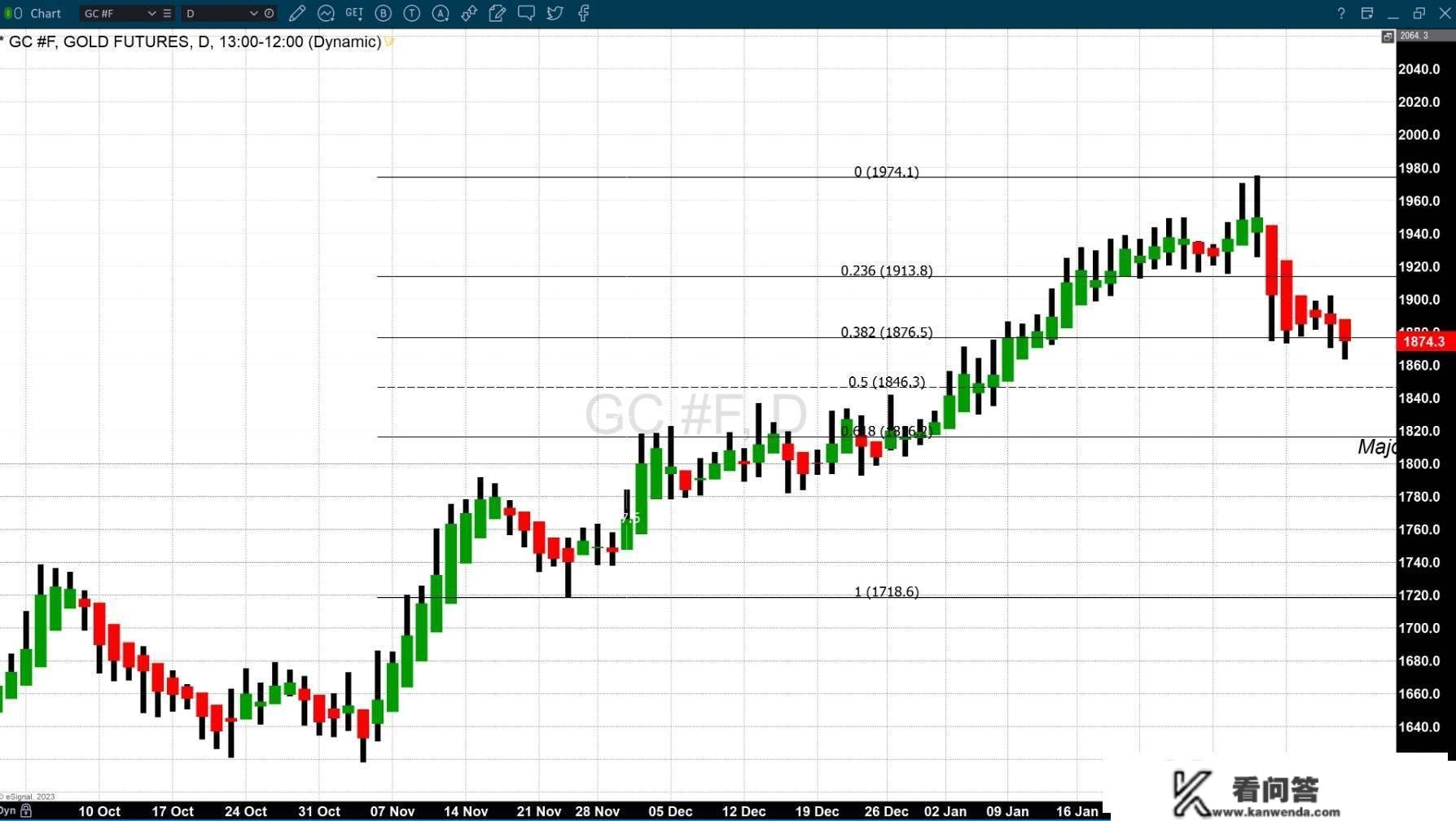The width and height of the screenshot is (1456, 821).
Task: Click the 2000.0 price scale label
Action: [x=1419, y=134]
